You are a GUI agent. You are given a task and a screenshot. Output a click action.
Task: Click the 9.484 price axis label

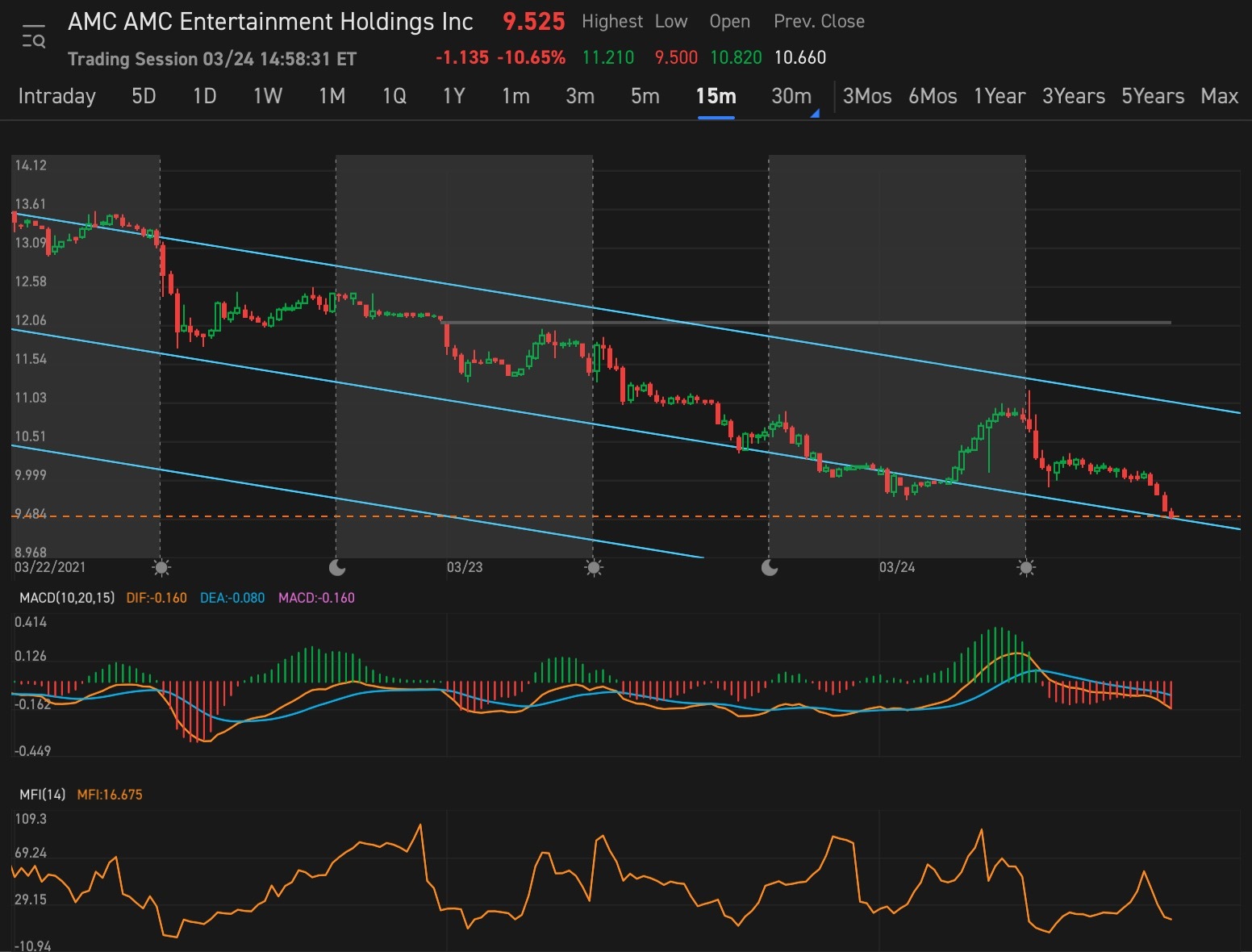click(31, 514)
